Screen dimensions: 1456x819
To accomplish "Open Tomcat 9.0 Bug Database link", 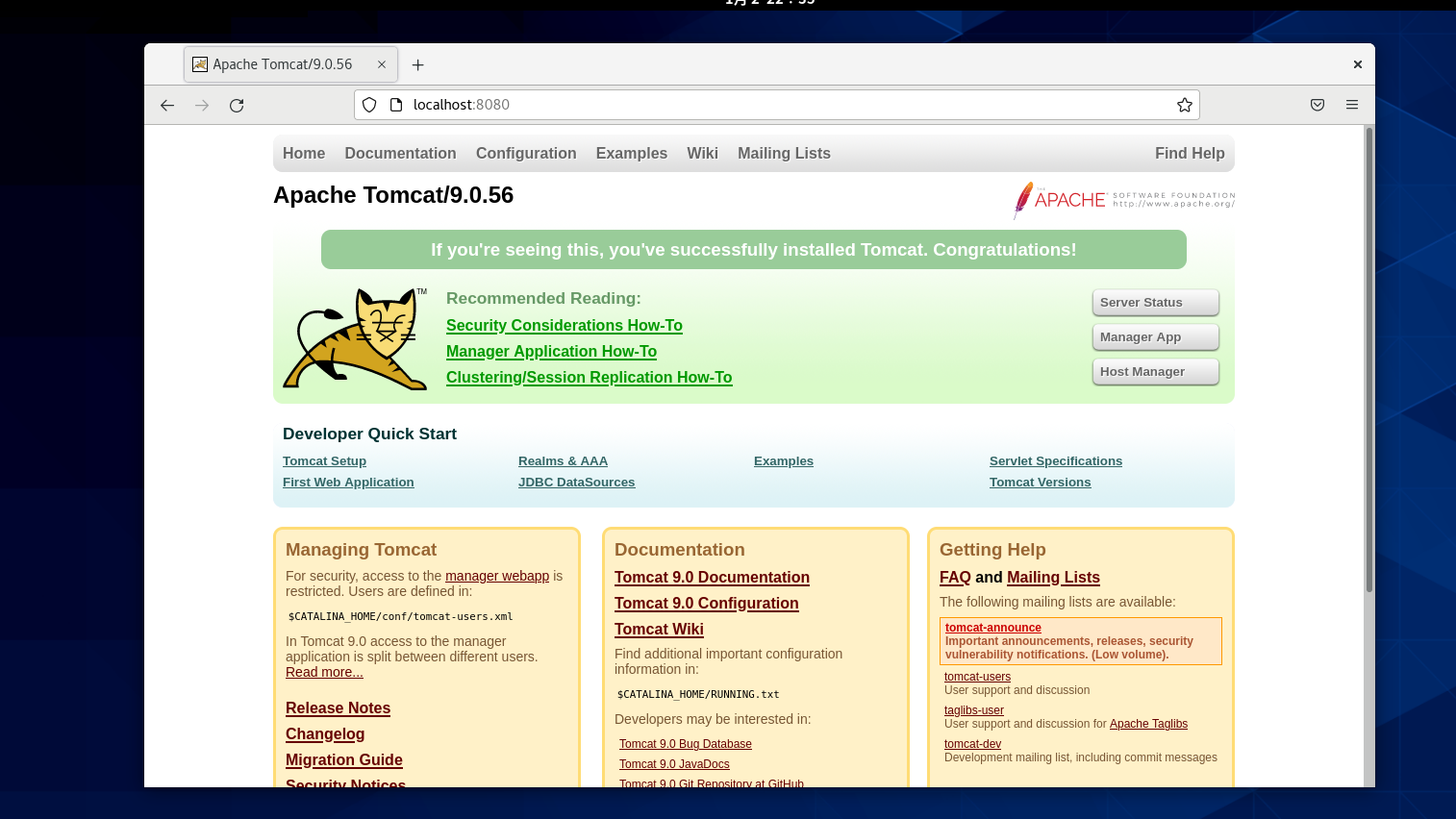I will (686, 744).
